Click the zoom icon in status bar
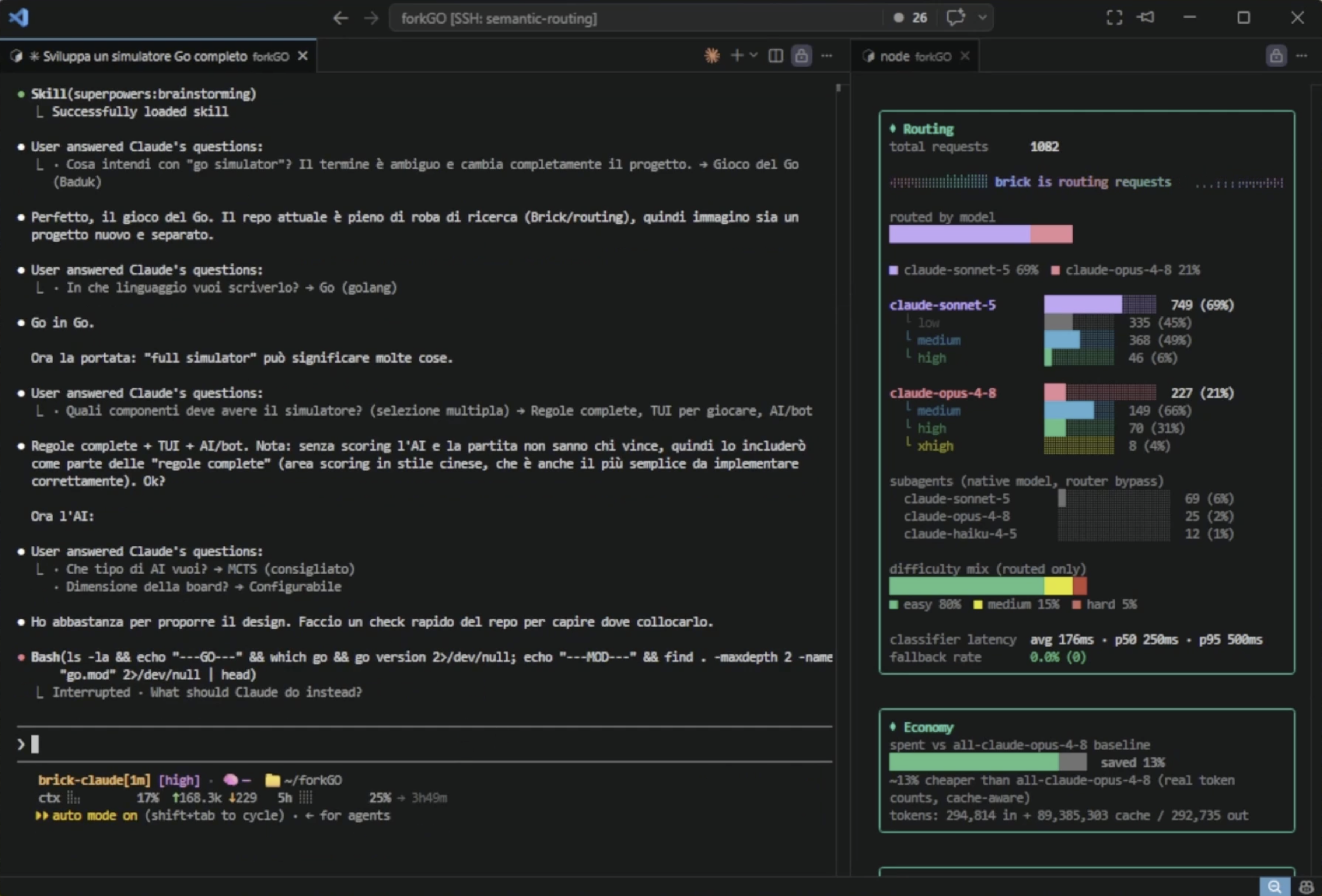The image size is (1322, 896). point(1274,886)
